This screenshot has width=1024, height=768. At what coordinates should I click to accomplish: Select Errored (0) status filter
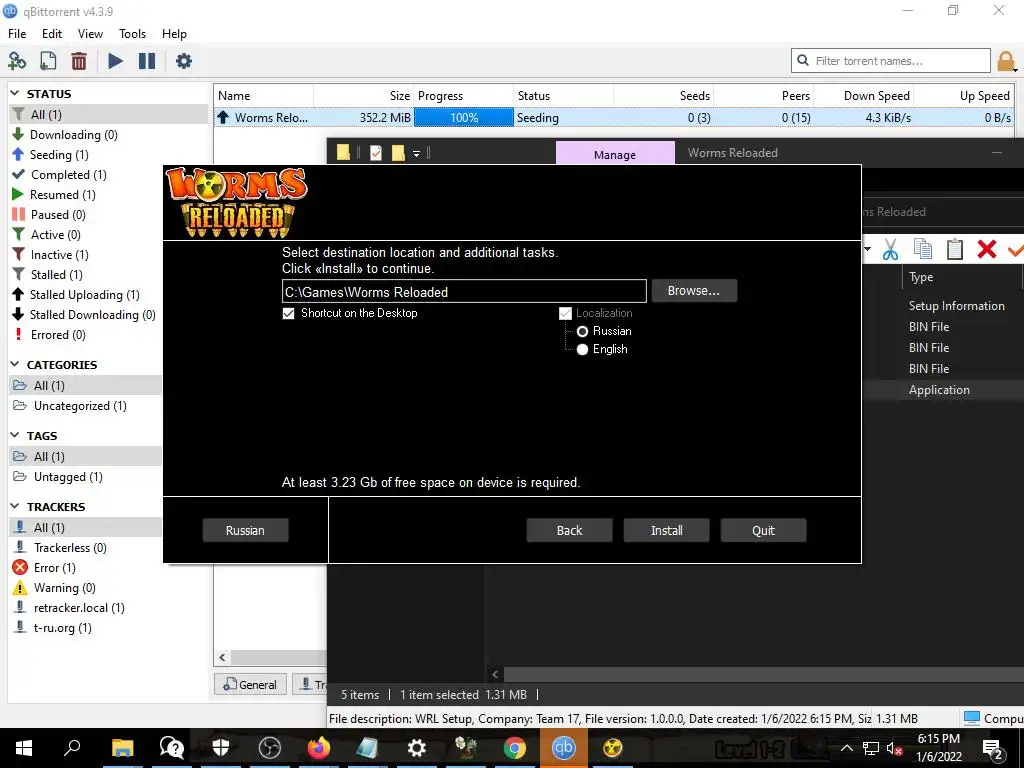click(58, 334)
